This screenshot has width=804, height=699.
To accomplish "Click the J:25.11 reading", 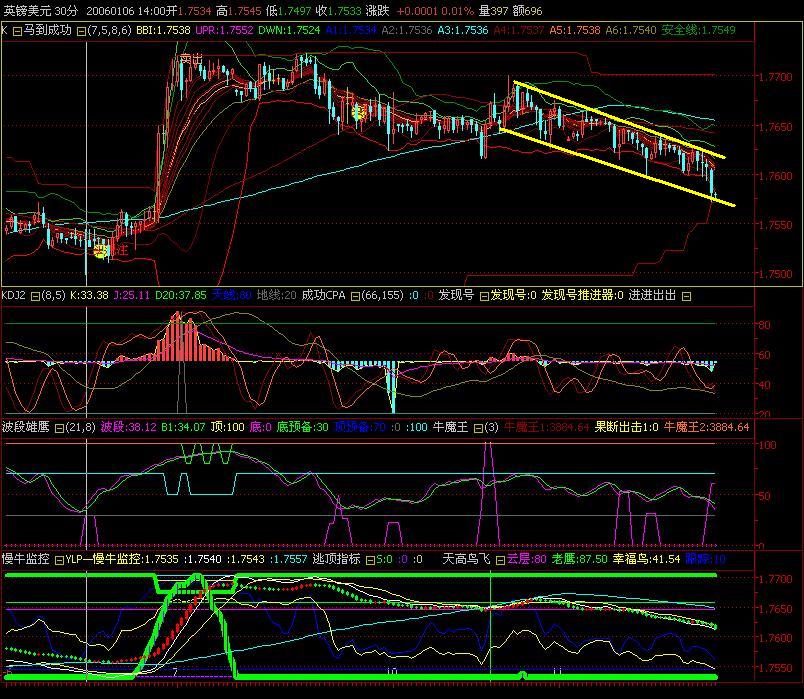I will (x=132, y=295).
